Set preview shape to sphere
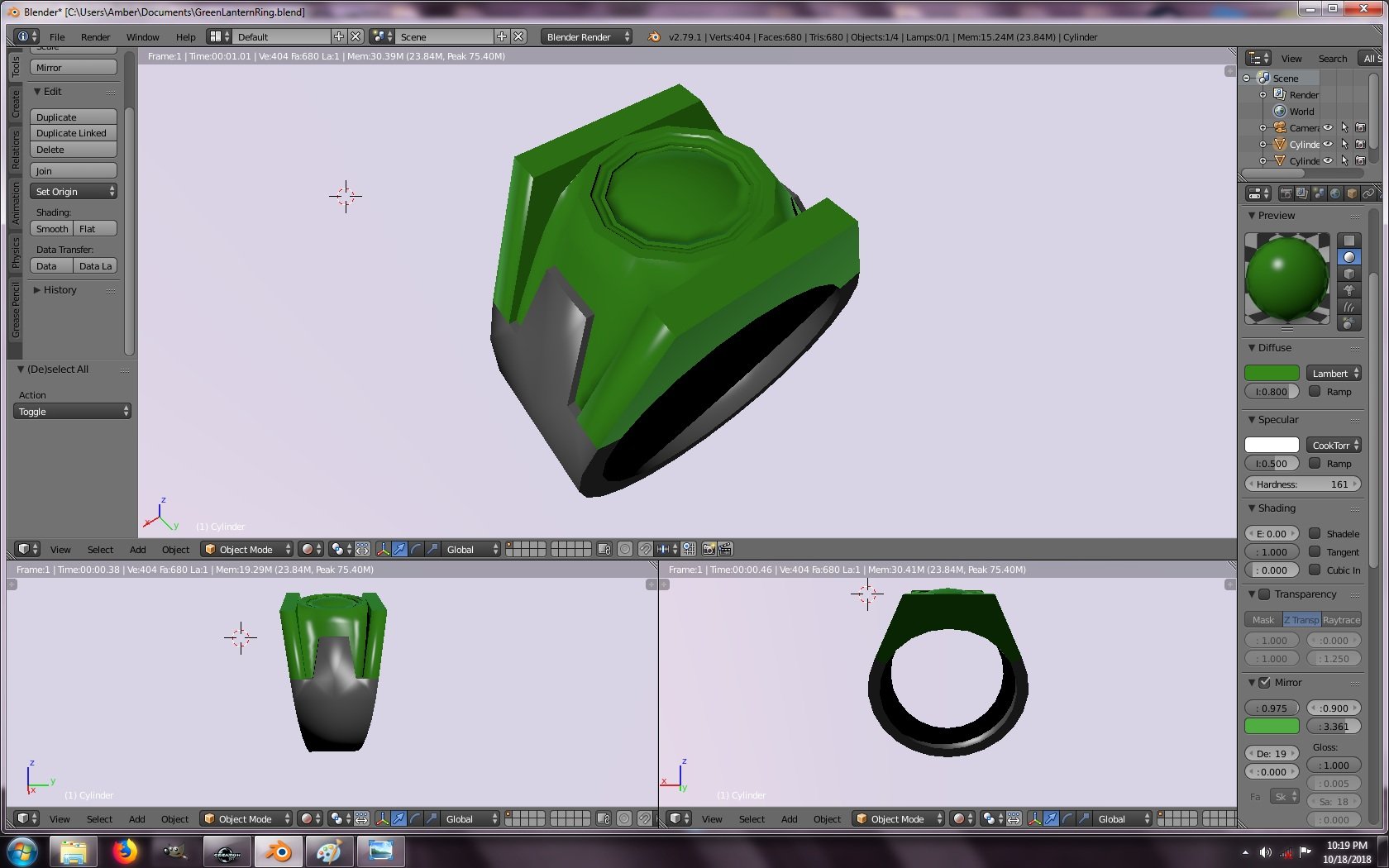Image resolution: width=1389 pixels, height=868 pixels. click(x=1349, y=257)
